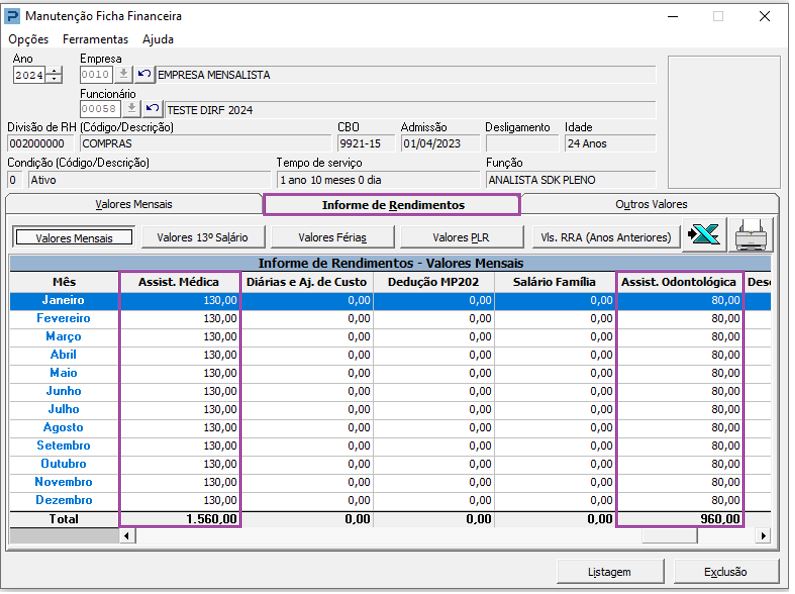This screenshot has width=795, height=594.
Task: Click the undo arrow beside Funcionário code
Action: [x=152, y=109]
